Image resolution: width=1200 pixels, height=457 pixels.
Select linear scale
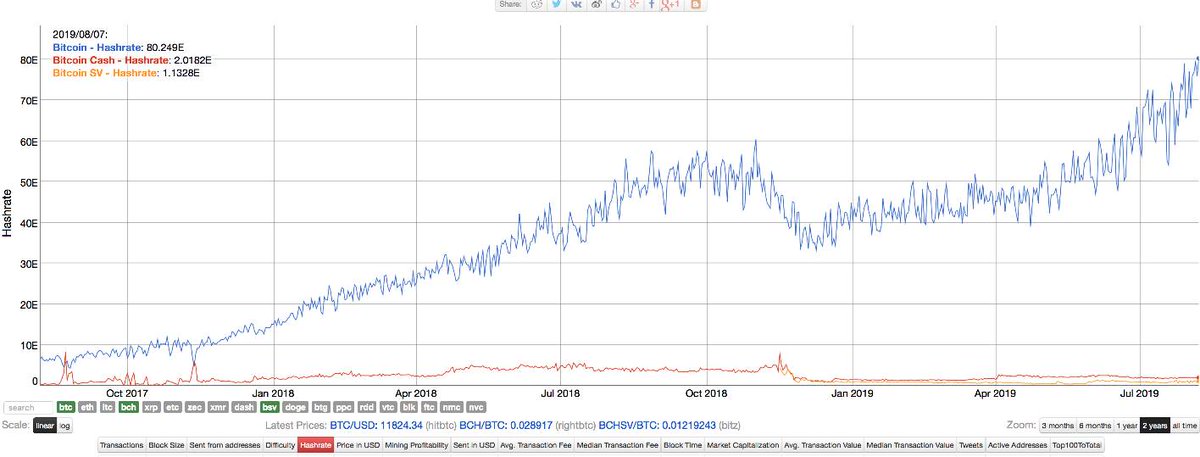[44, 426]
